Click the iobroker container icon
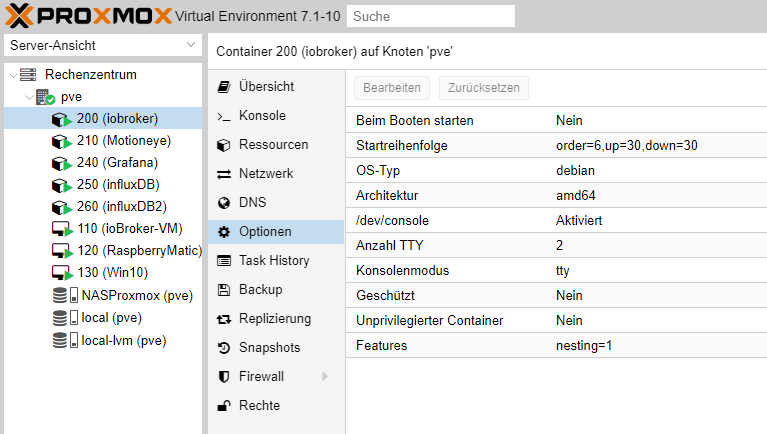Screen dimensions: 767x434 [x=62, y=120]
